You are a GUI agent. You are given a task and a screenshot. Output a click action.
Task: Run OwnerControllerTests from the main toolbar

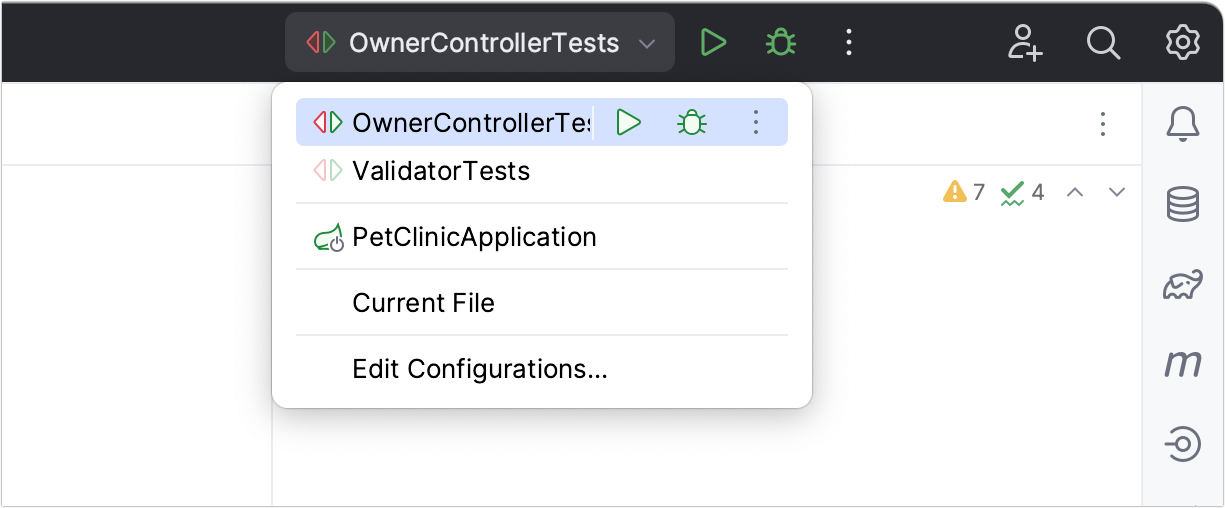click(713, 43)
